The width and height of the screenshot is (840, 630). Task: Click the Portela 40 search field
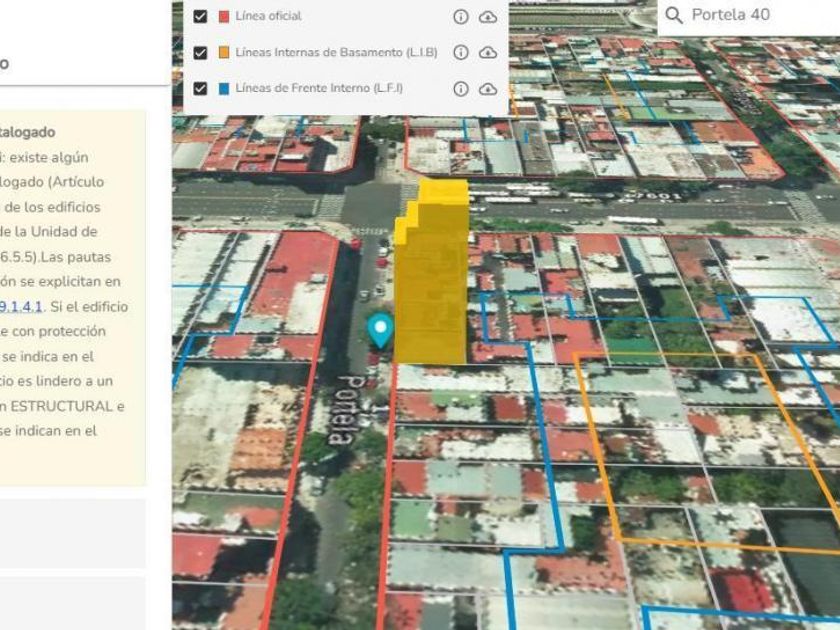coord(748,17)
